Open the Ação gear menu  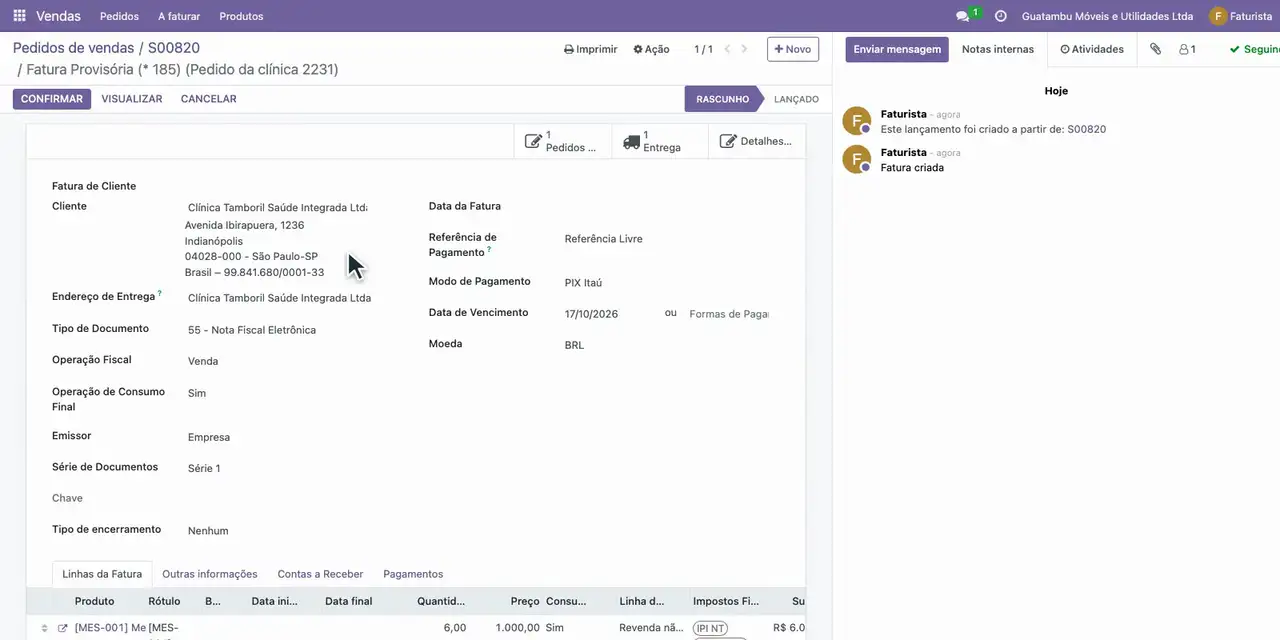click(651, 49)
